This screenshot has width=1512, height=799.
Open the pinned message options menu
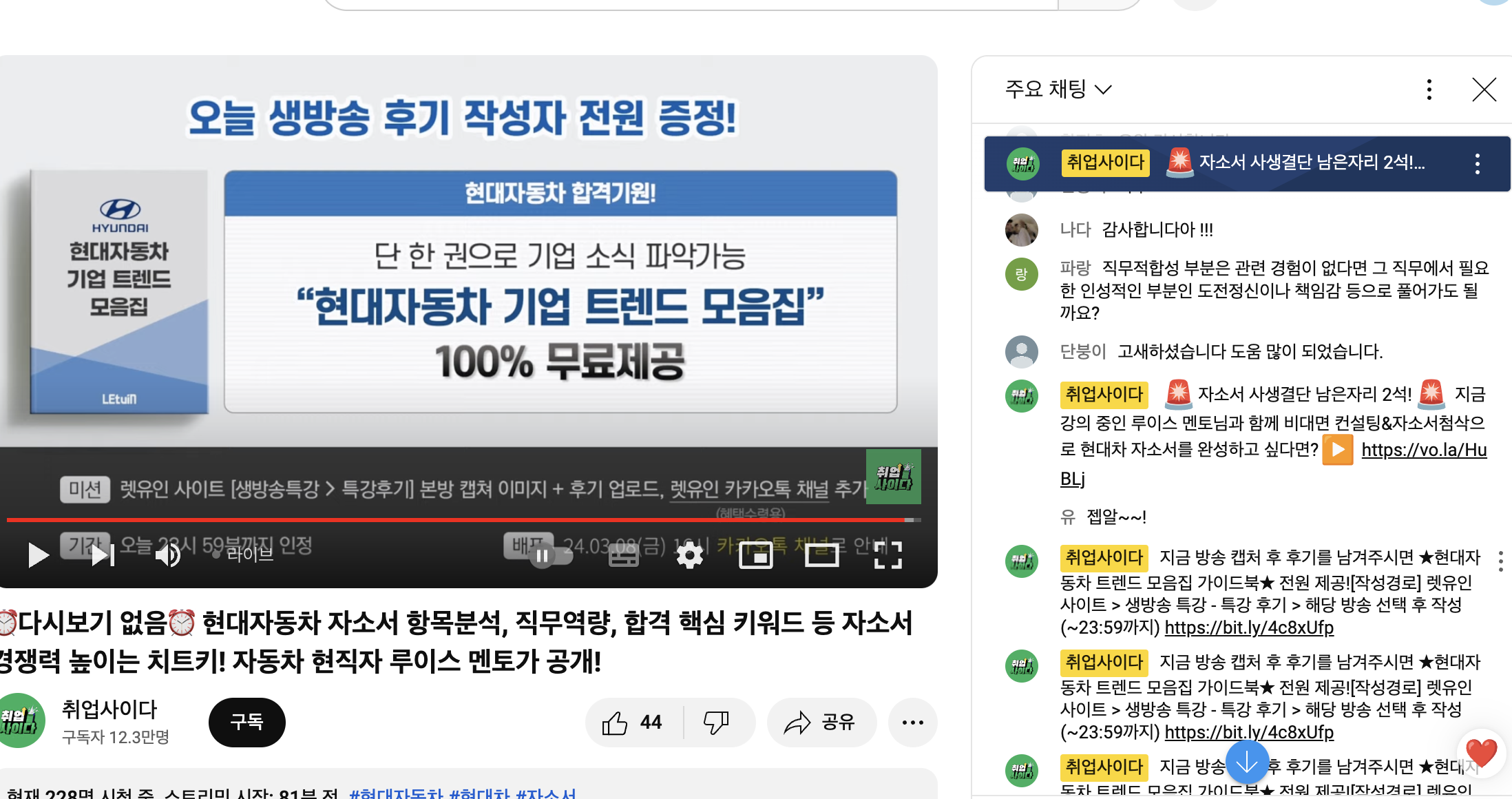pos(1477,164)
